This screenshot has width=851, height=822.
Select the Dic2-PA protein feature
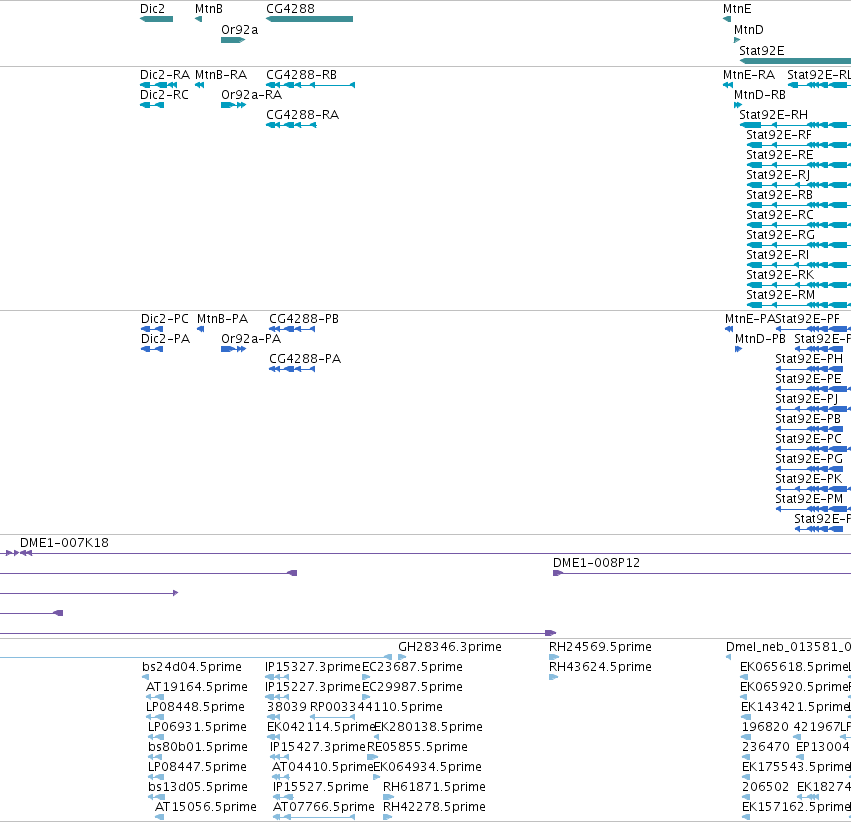pos(152,349)
